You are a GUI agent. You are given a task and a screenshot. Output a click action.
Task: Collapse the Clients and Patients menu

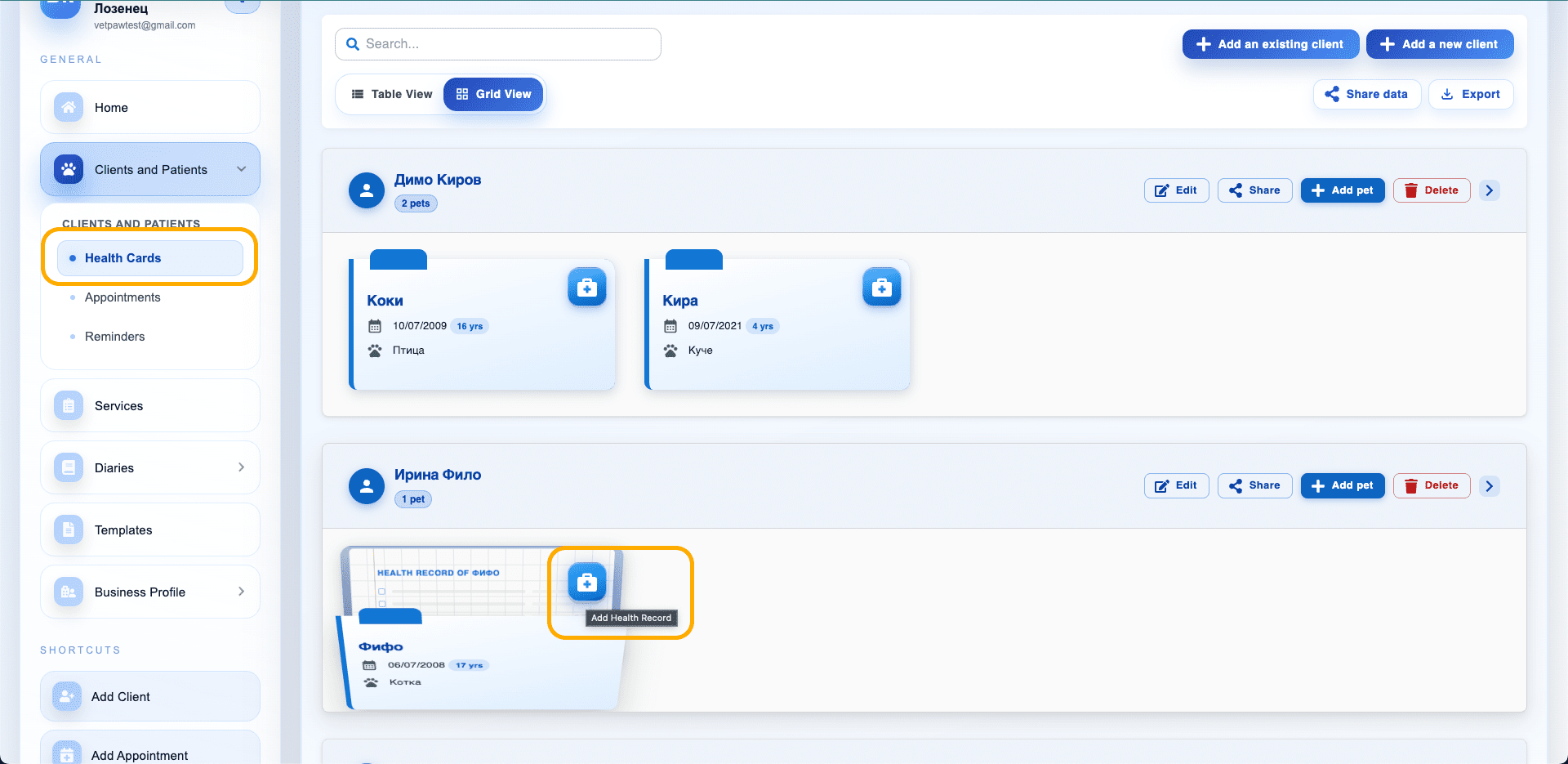coord(242,169)
